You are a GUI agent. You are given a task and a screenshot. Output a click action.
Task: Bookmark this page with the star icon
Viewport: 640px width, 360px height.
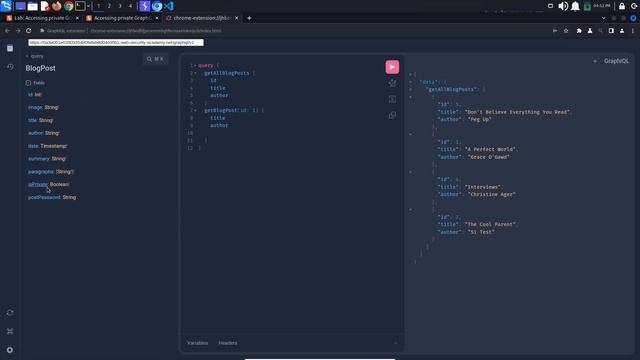click(x=566, y=31)
